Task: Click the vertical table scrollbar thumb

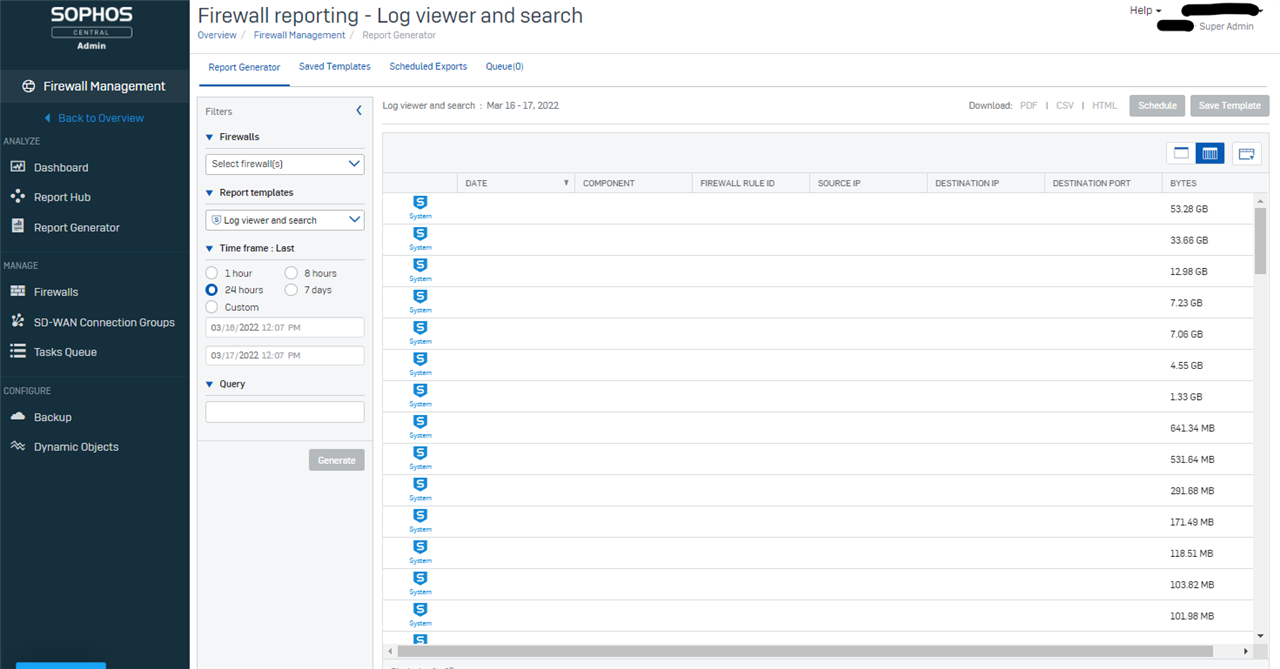Action: [x=1260, y=240]
